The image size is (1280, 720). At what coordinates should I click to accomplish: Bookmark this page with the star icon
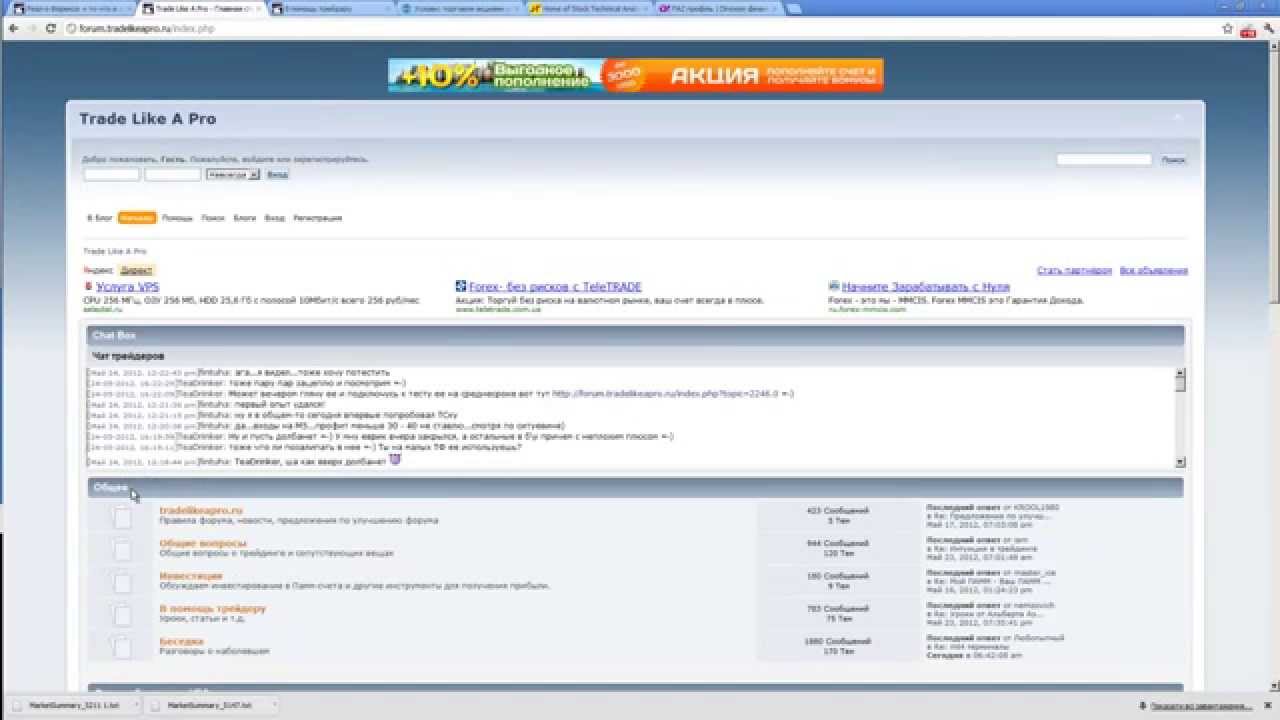(1228, 29)
